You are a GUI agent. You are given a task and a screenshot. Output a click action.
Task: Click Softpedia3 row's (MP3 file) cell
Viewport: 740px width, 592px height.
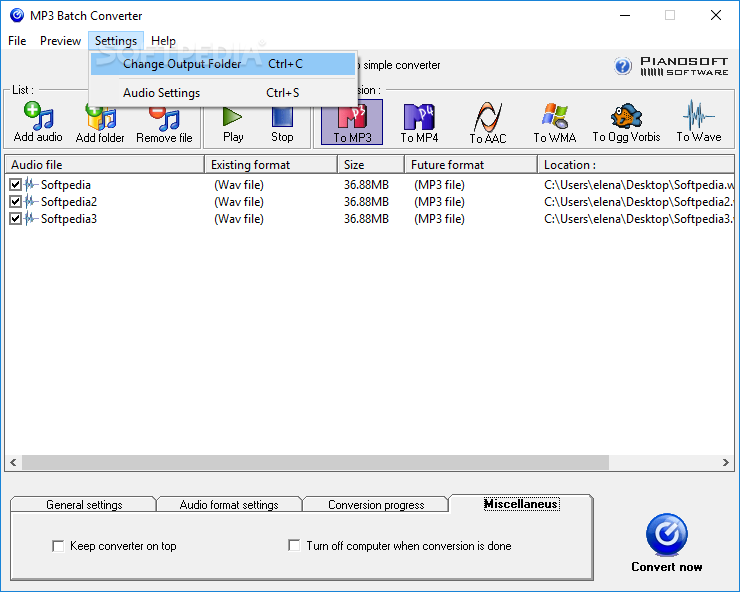(439, 219)
